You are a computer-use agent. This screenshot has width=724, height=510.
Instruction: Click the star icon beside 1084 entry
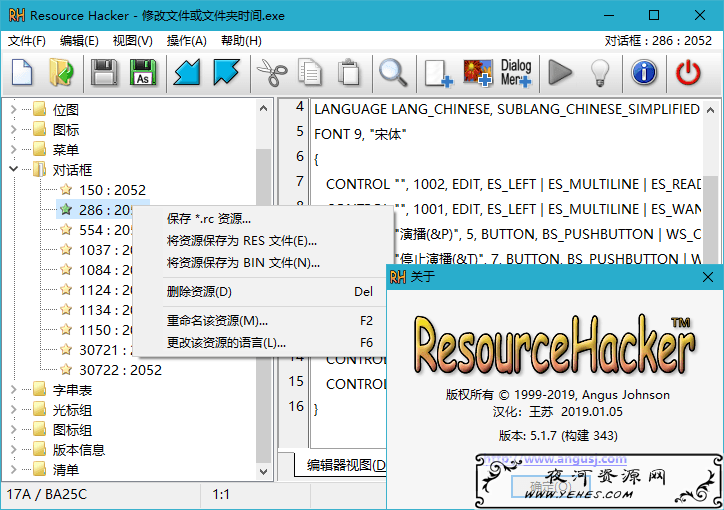[x=66, y=269]
